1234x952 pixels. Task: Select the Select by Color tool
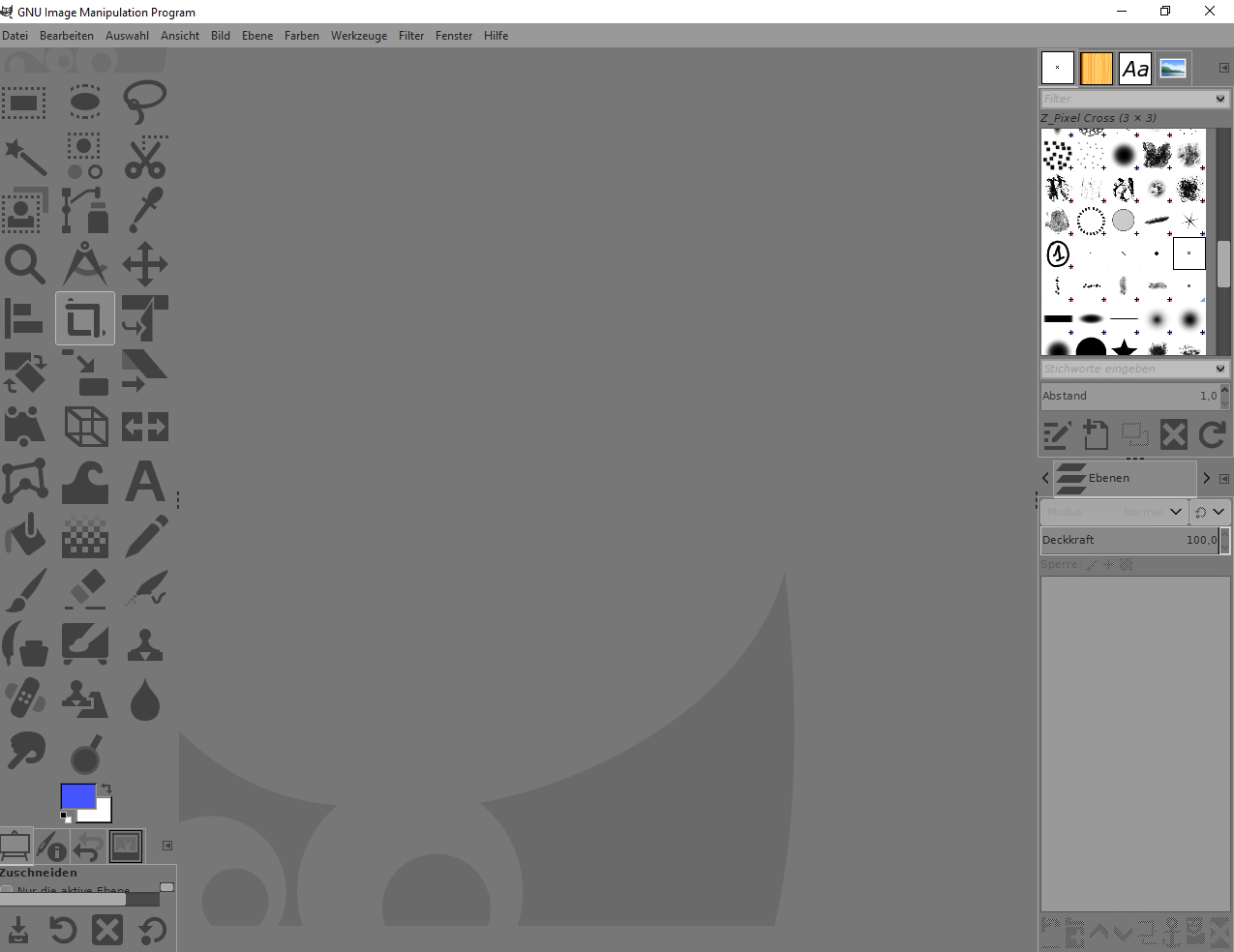click(85, 157)
